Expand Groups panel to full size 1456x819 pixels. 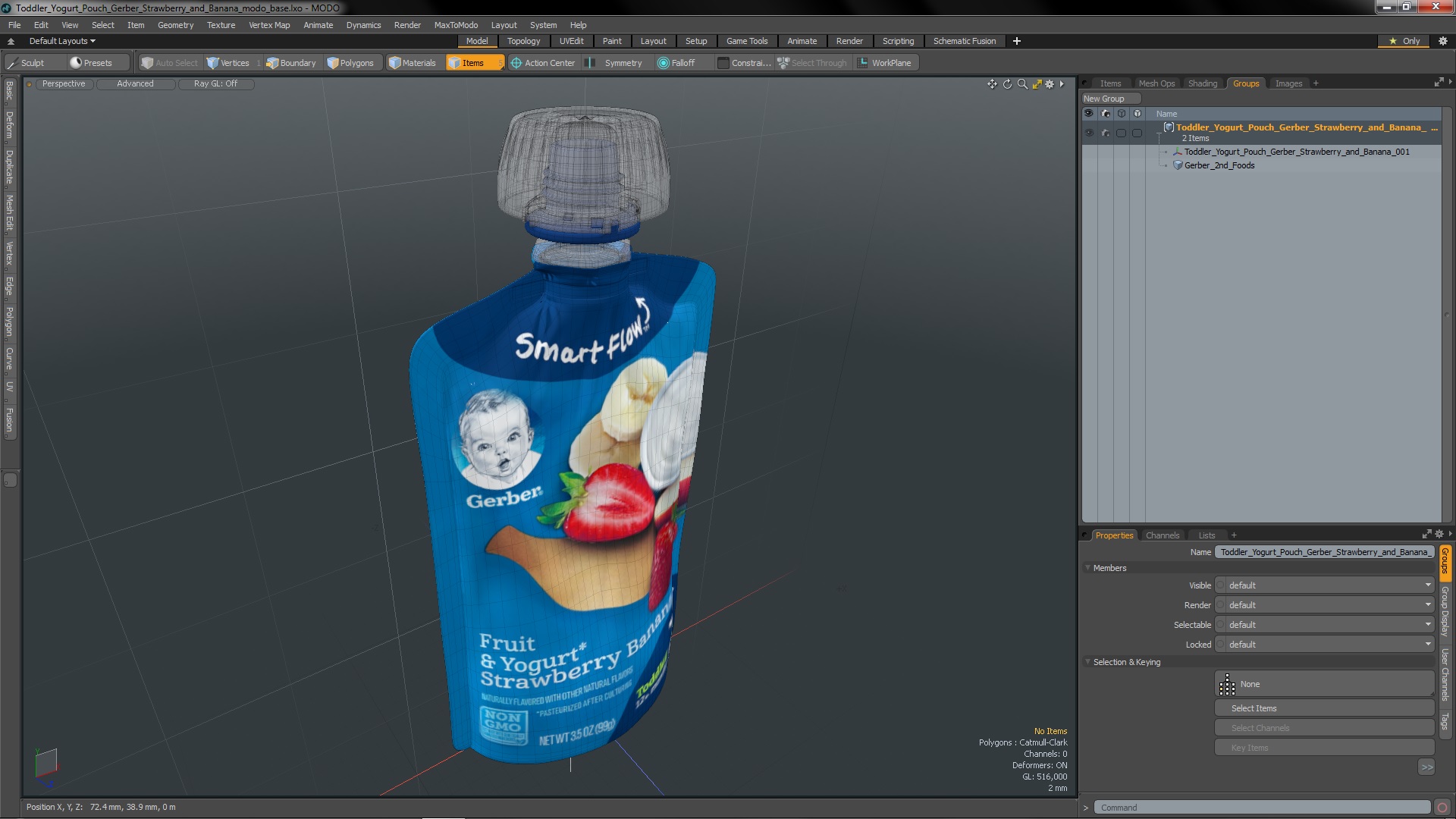coord(1439,83)
